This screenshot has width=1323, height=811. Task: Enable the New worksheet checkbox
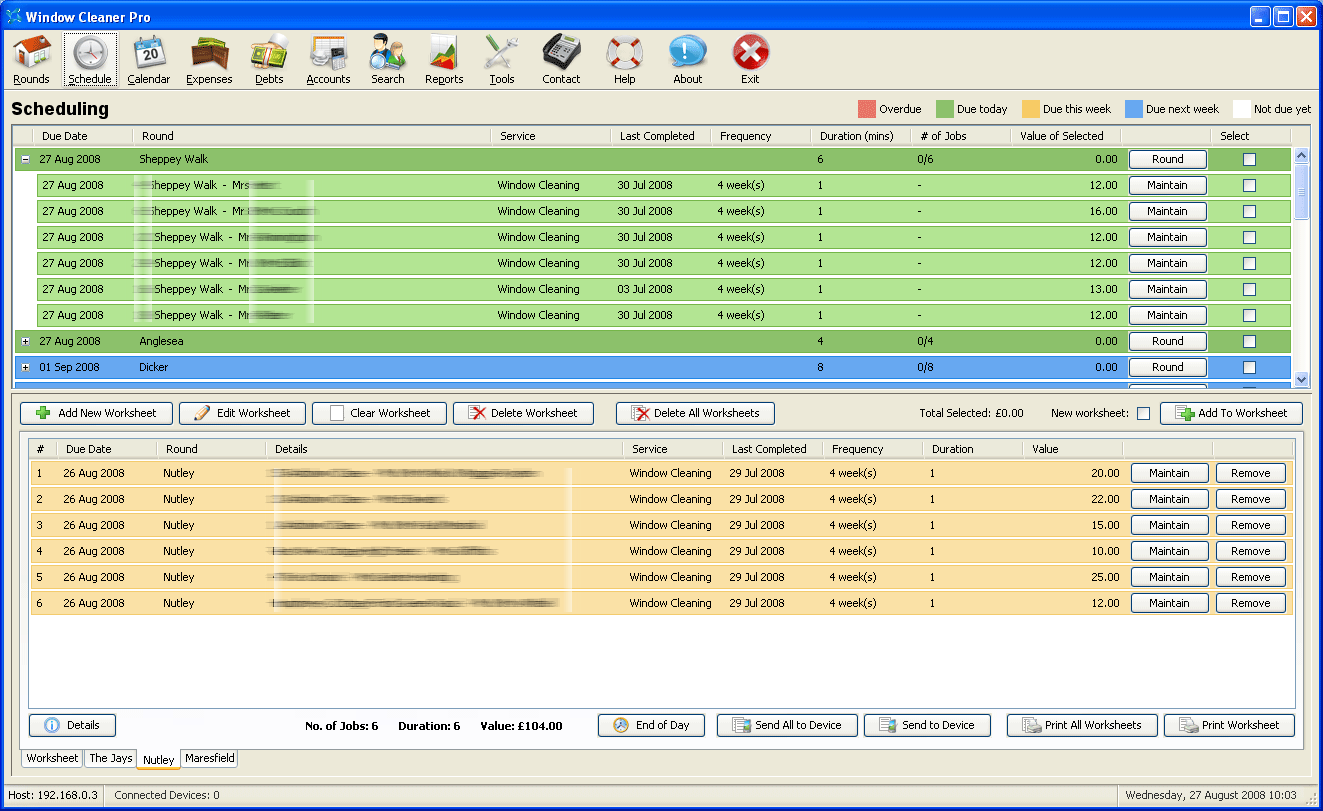[1144, 414]
